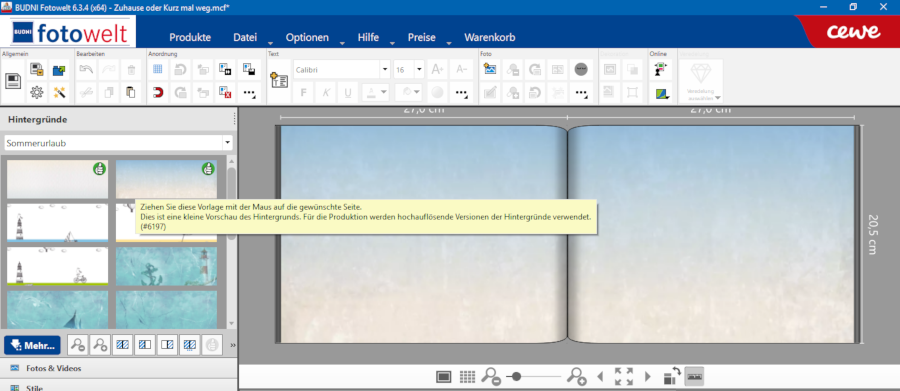Click the fit-to-screen arrows icon below canvas
This screenshot has width=900, height=391.
coord(624,377)
